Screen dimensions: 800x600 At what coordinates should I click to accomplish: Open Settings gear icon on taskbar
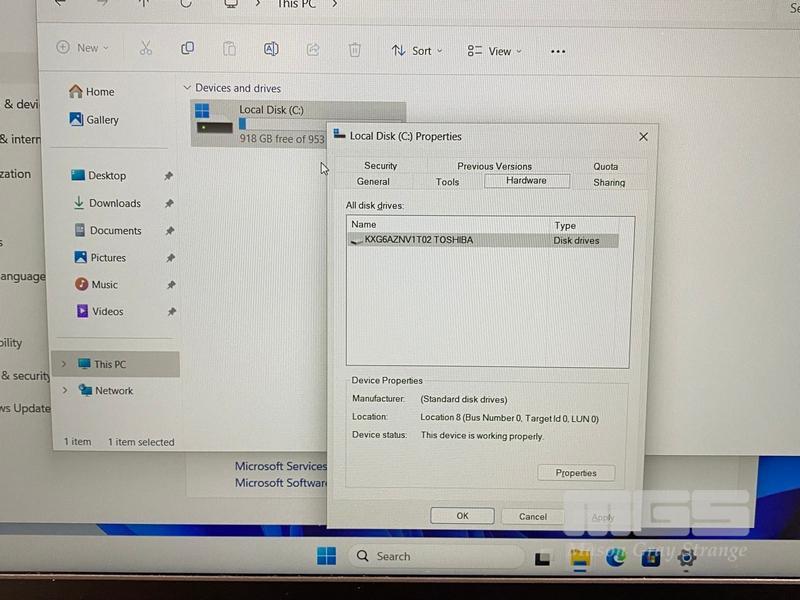click(687, 558)
